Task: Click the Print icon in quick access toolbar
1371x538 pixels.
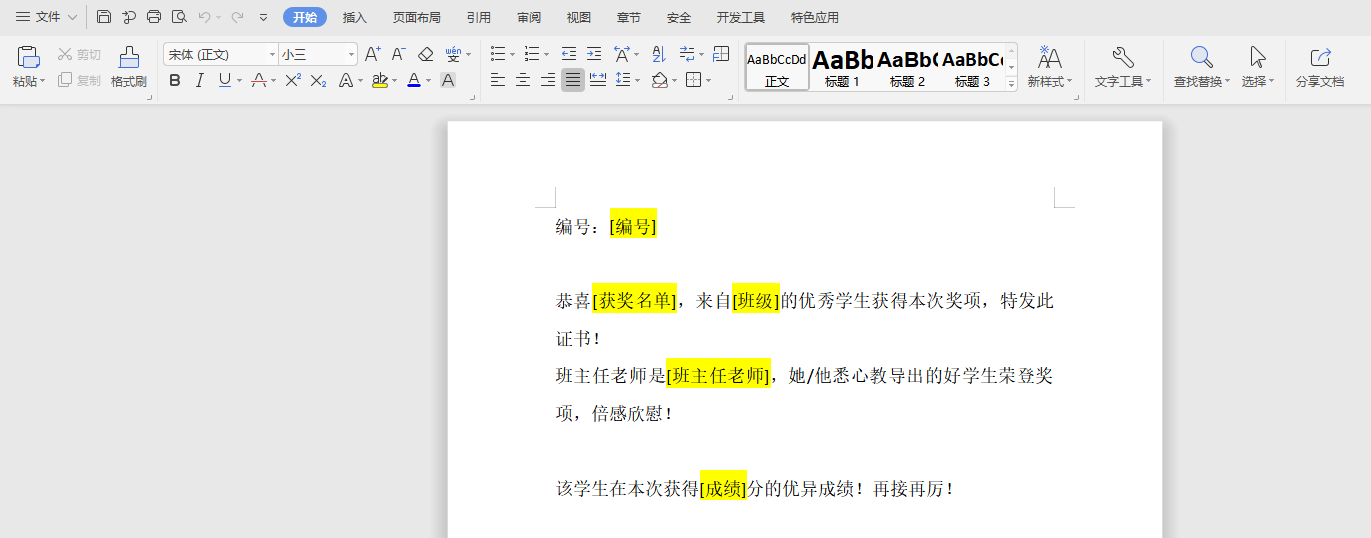Action: [154, 17]
